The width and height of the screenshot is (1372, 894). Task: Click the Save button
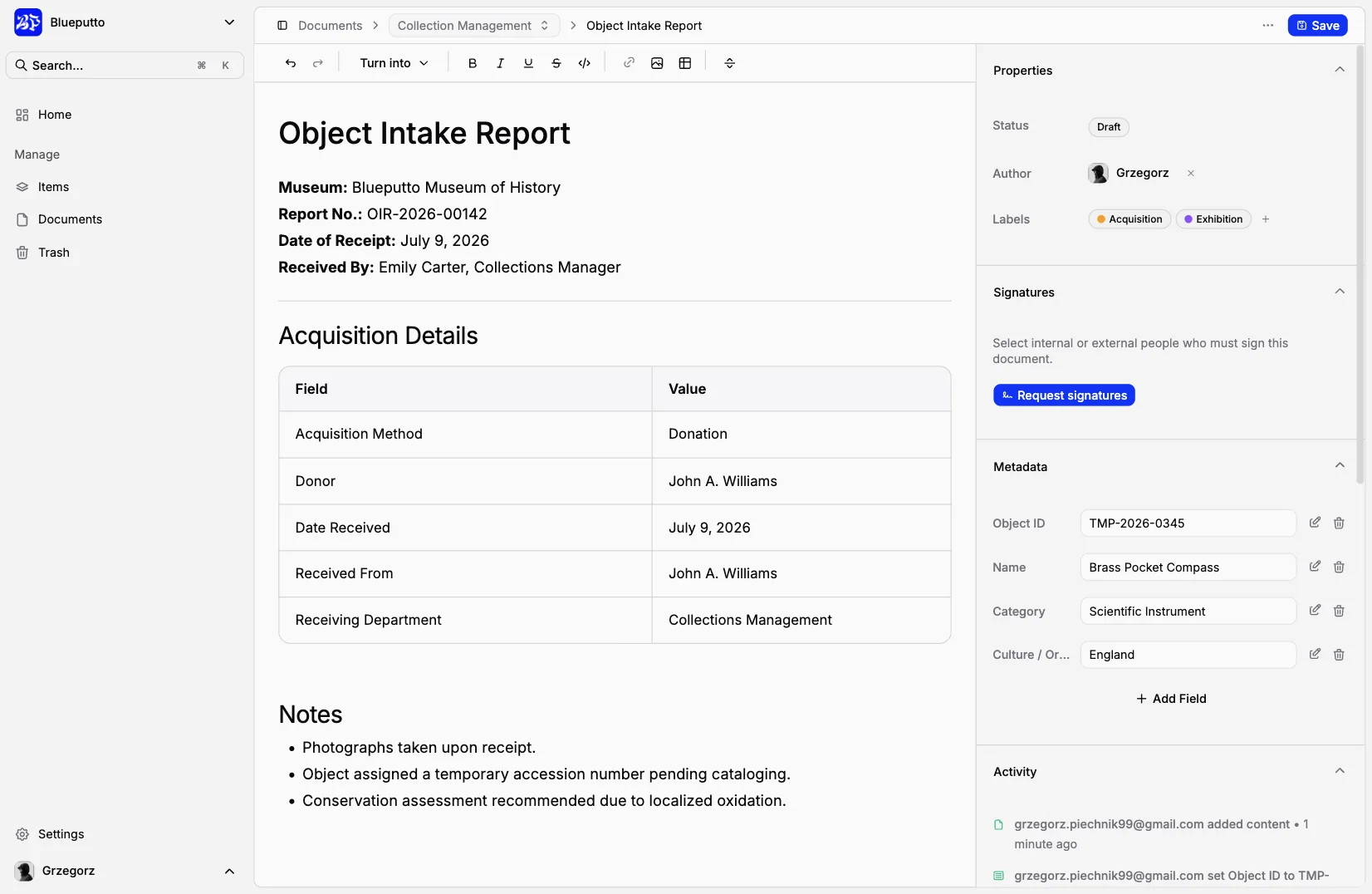click(1318, 26)
